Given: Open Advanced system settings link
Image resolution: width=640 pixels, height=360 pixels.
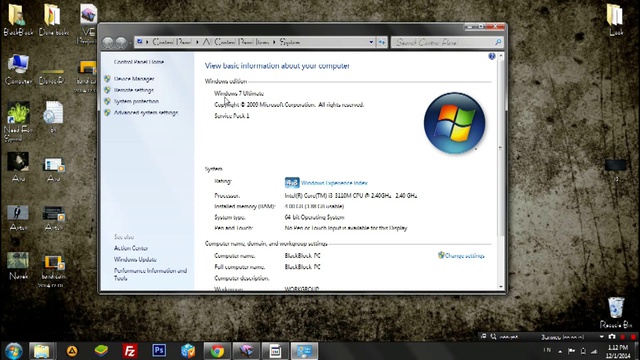Looking at the screenshot, I should tap(146, 112).
